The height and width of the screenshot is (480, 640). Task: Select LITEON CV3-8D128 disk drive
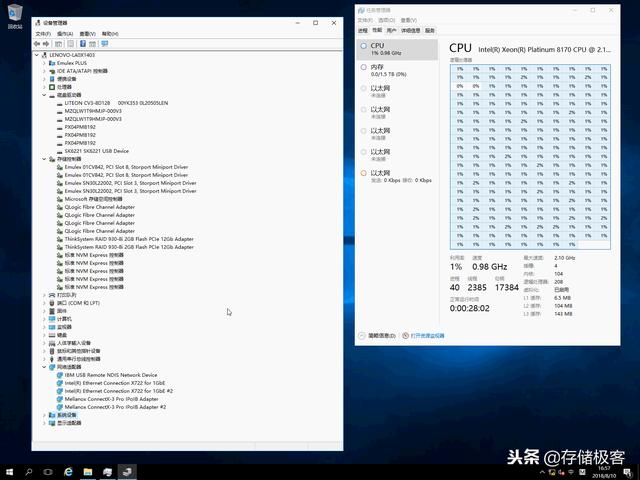(x=116, y=103)
